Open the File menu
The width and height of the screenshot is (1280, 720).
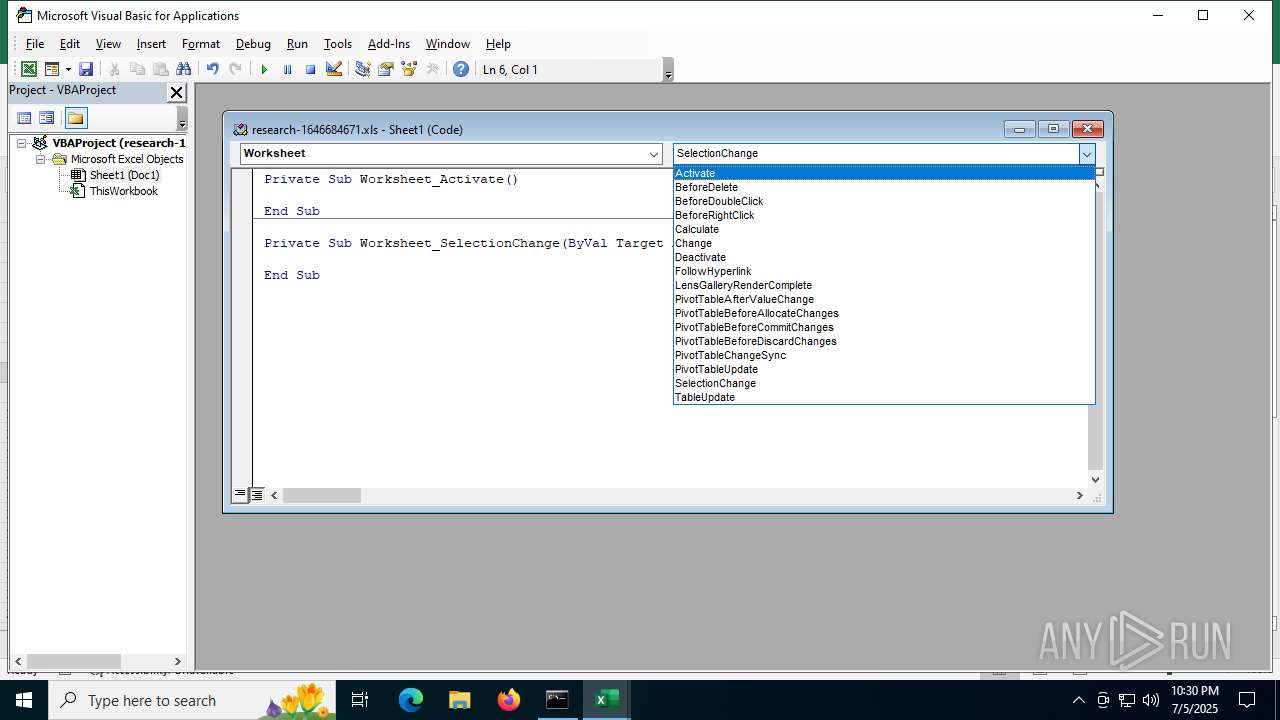pos(35,44)
